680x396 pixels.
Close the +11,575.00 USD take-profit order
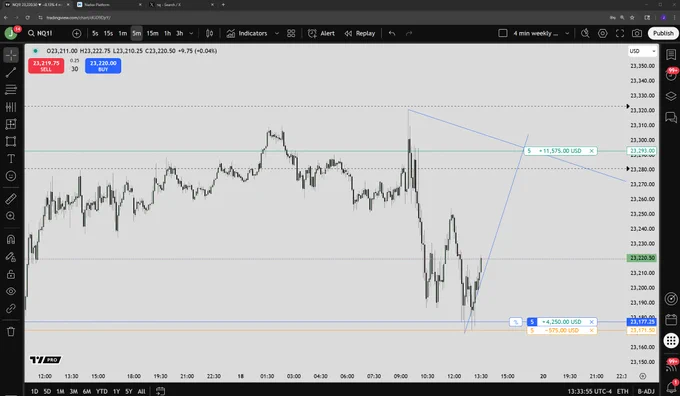point(592,151)
